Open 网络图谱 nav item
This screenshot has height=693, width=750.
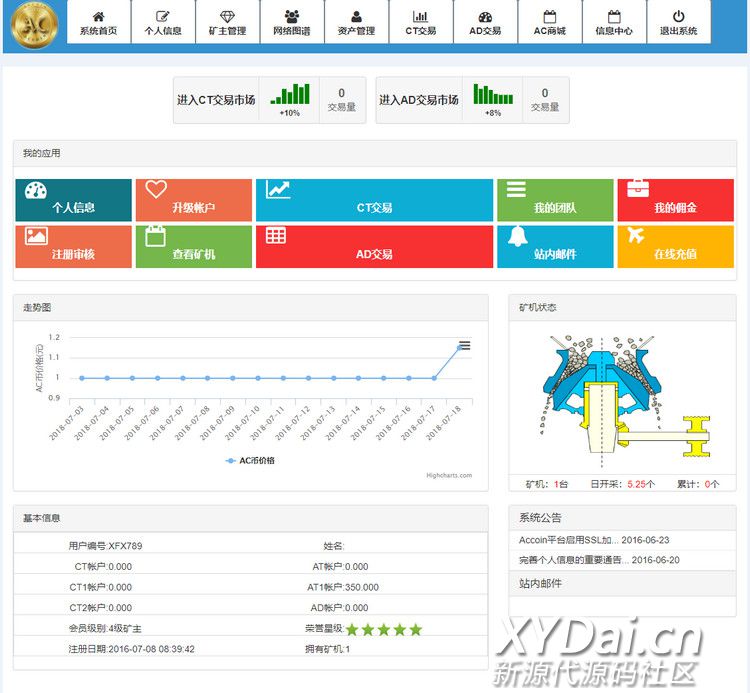(x=292, y=22)
